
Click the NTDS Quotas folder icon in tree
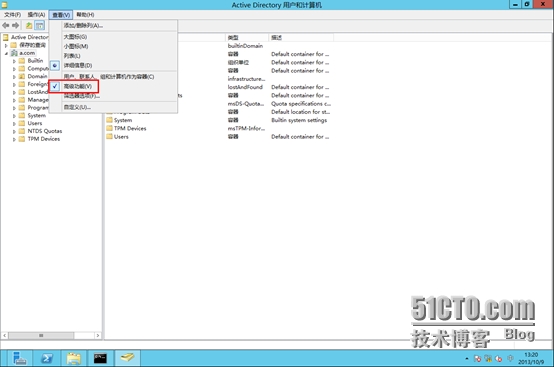coord(22,131)
